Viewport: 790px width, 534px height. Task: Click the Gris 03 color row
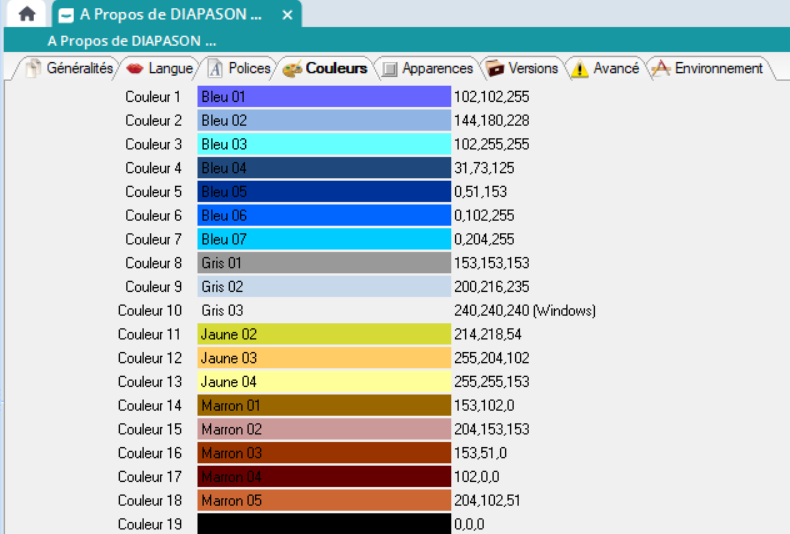[324, 311]
